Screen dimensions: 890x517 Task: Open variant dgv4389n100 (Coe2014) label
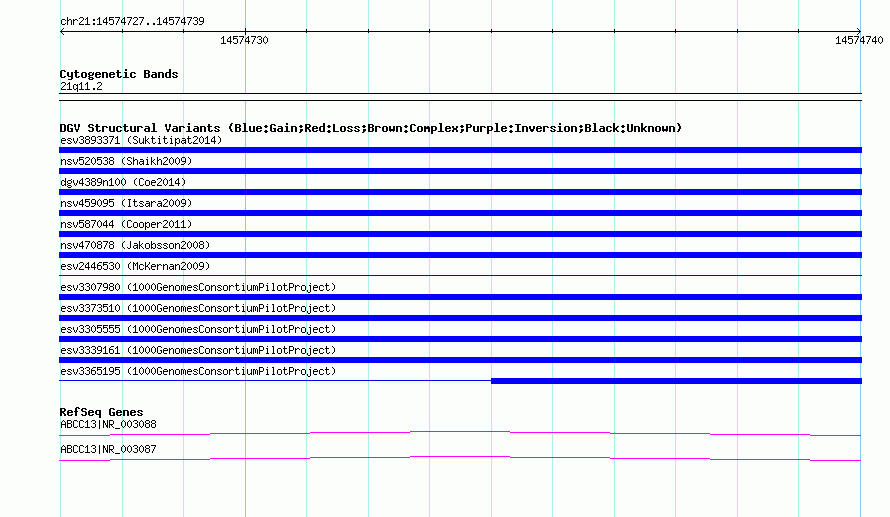(123, 182)
